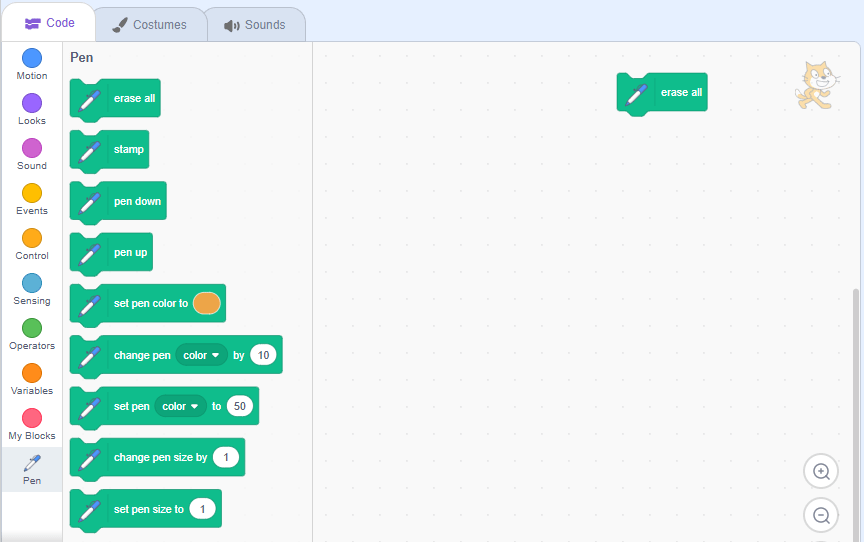Open the Looks block category
Viewport: 864px width, 542px height.
32,104
